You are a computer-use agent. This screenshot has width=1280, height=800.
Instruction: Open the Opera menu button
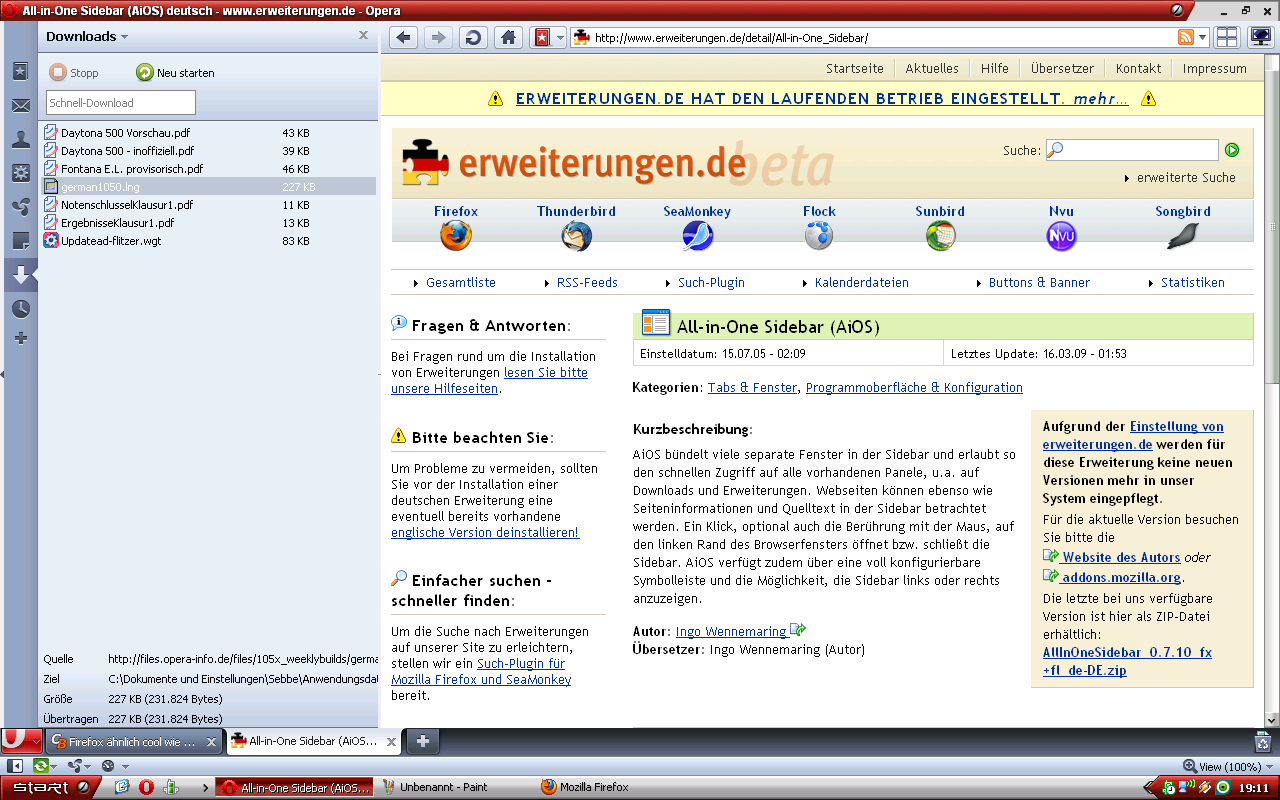20,741
